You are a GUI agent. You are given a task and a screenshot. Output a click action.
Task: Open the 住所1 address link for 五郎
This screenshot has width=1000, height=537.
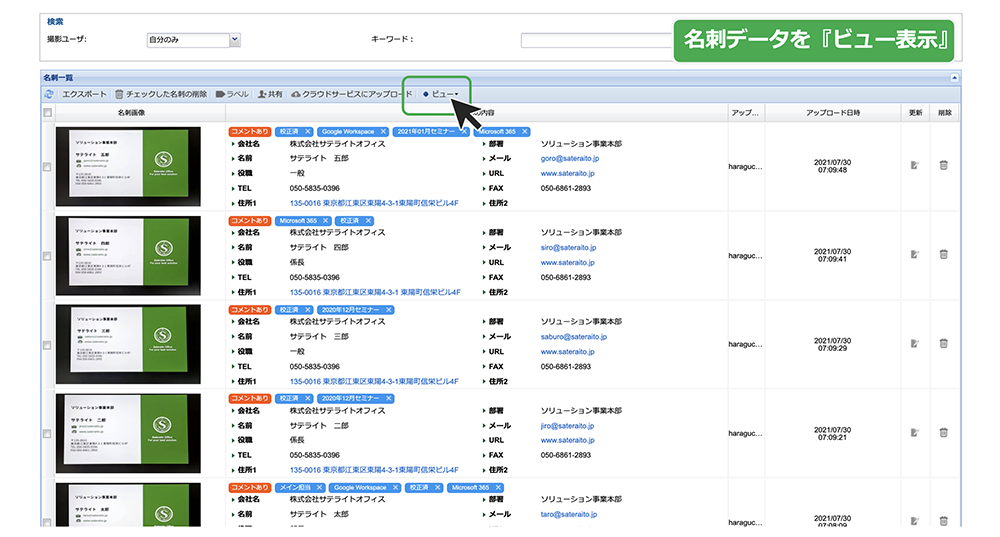(x=374, y=203)
